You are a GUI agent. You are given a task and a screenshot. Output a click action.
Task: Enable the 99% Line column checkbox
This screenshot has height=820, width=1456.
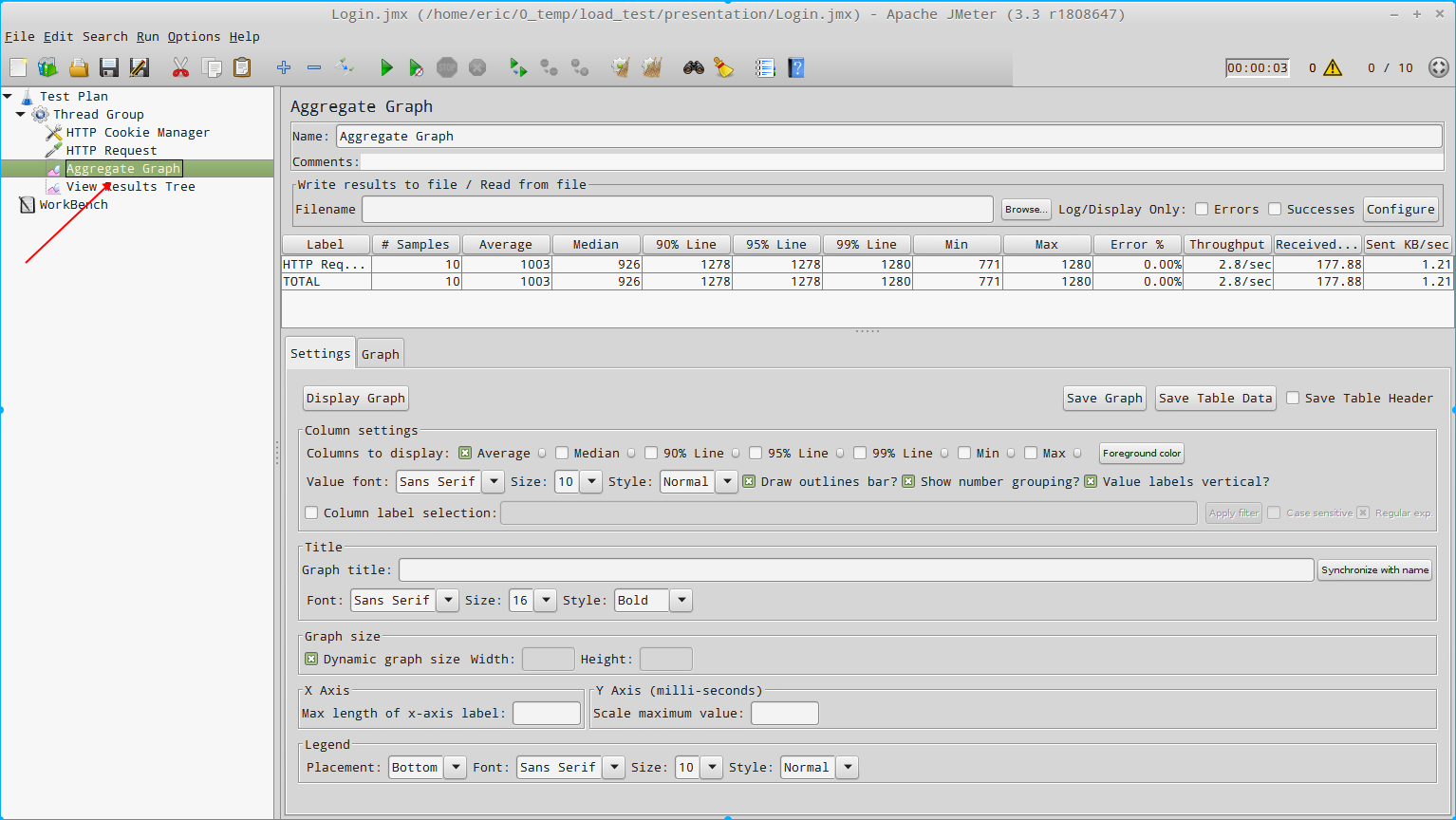pos(860,453)
